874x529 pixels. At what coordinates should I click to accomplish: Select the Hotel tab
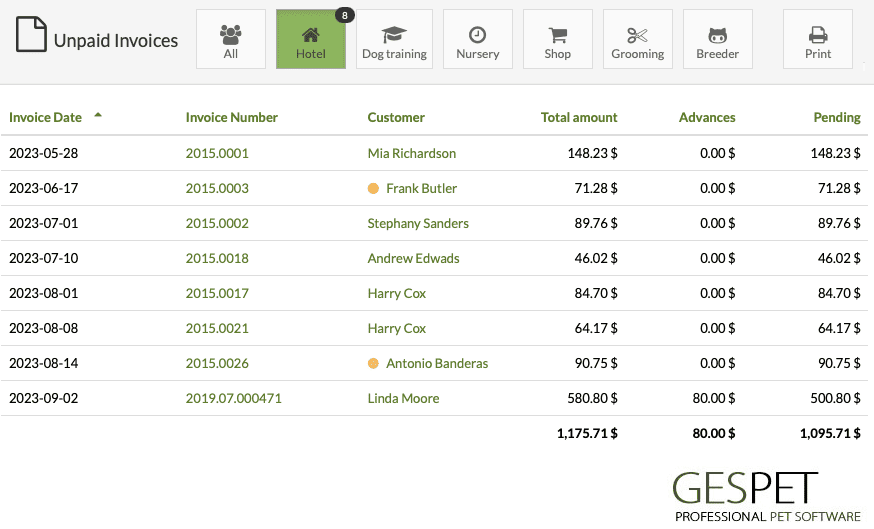310,39
